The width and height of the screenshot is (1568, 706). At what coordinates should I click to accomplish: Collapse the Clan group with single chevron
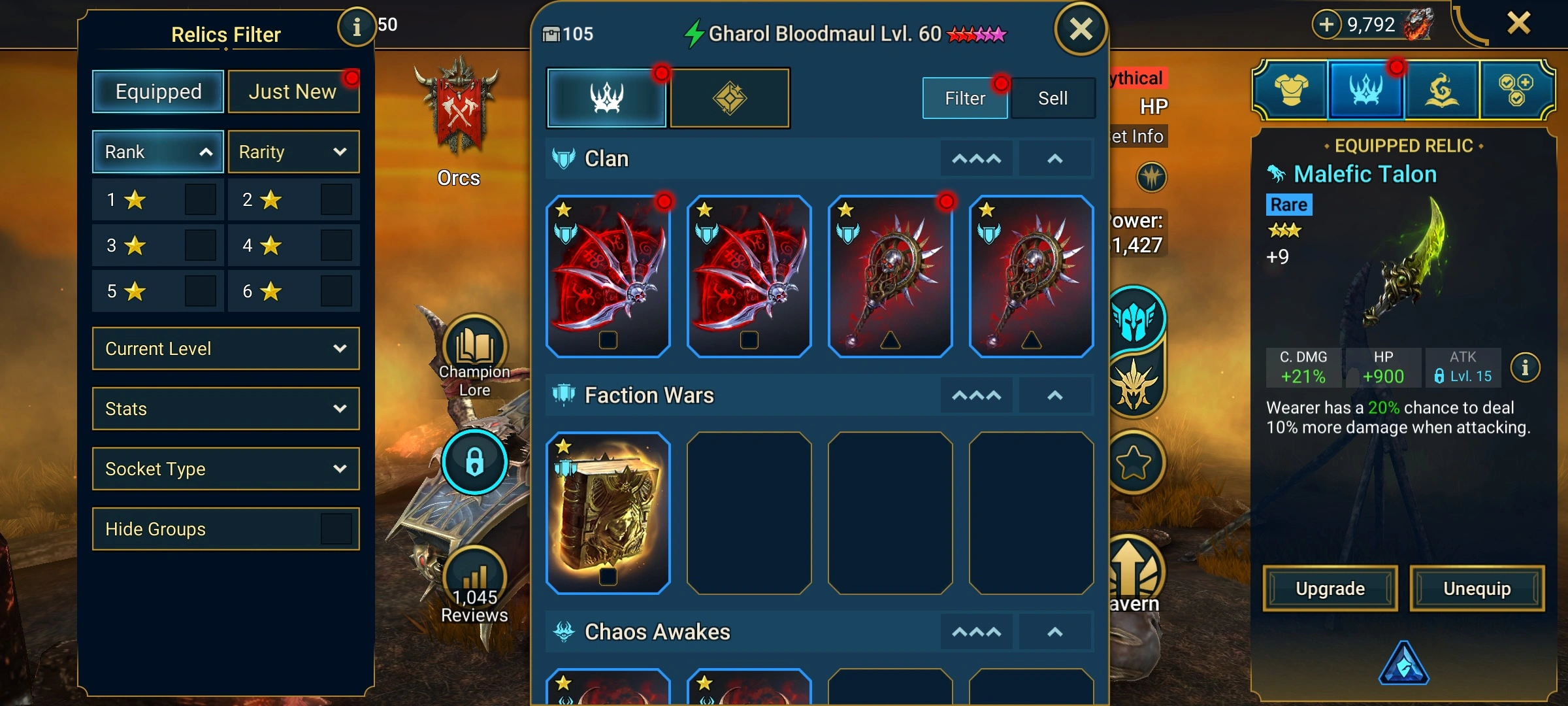(x=1055, y=159)
